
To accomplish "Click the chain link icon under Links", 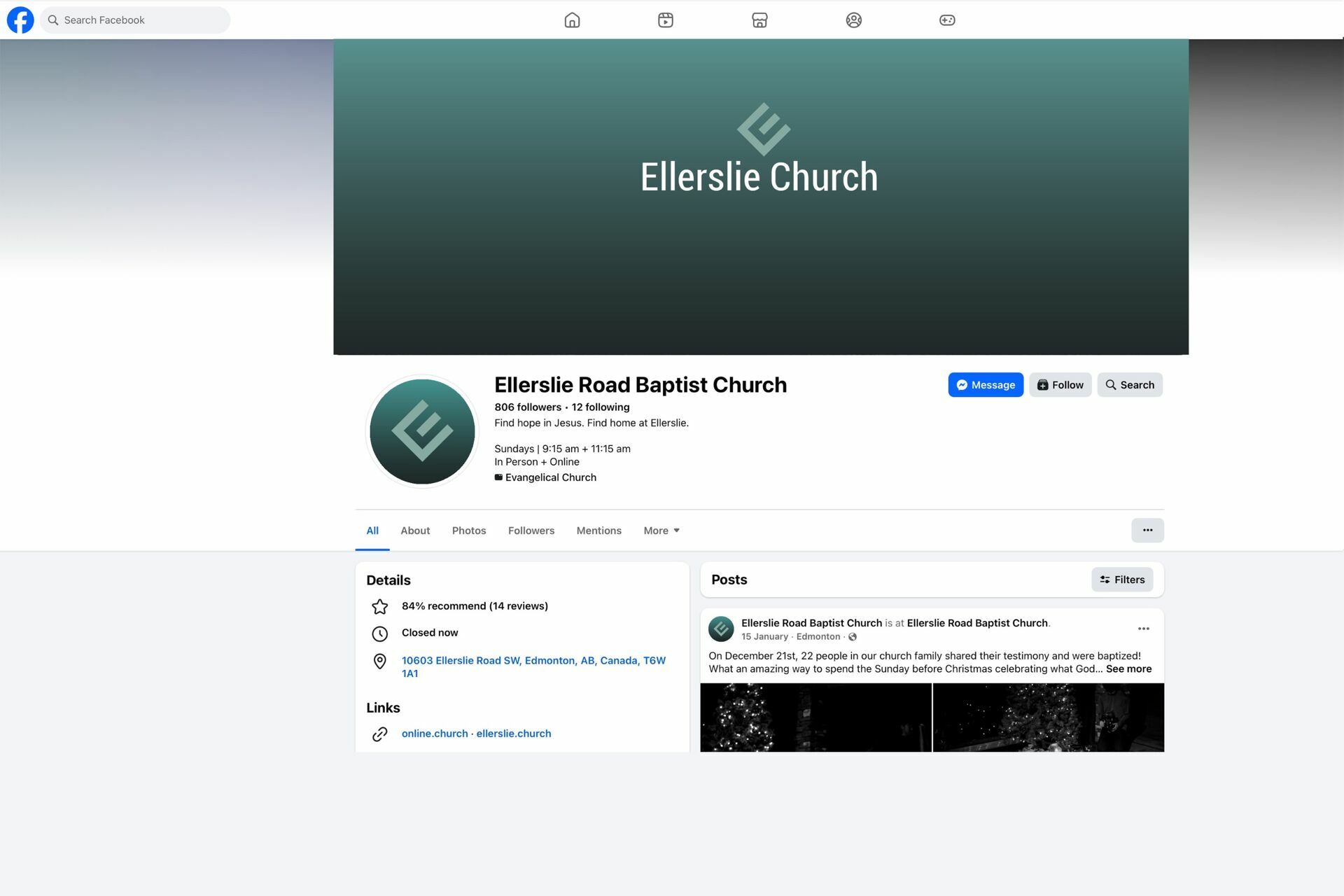I will point(379,734).
